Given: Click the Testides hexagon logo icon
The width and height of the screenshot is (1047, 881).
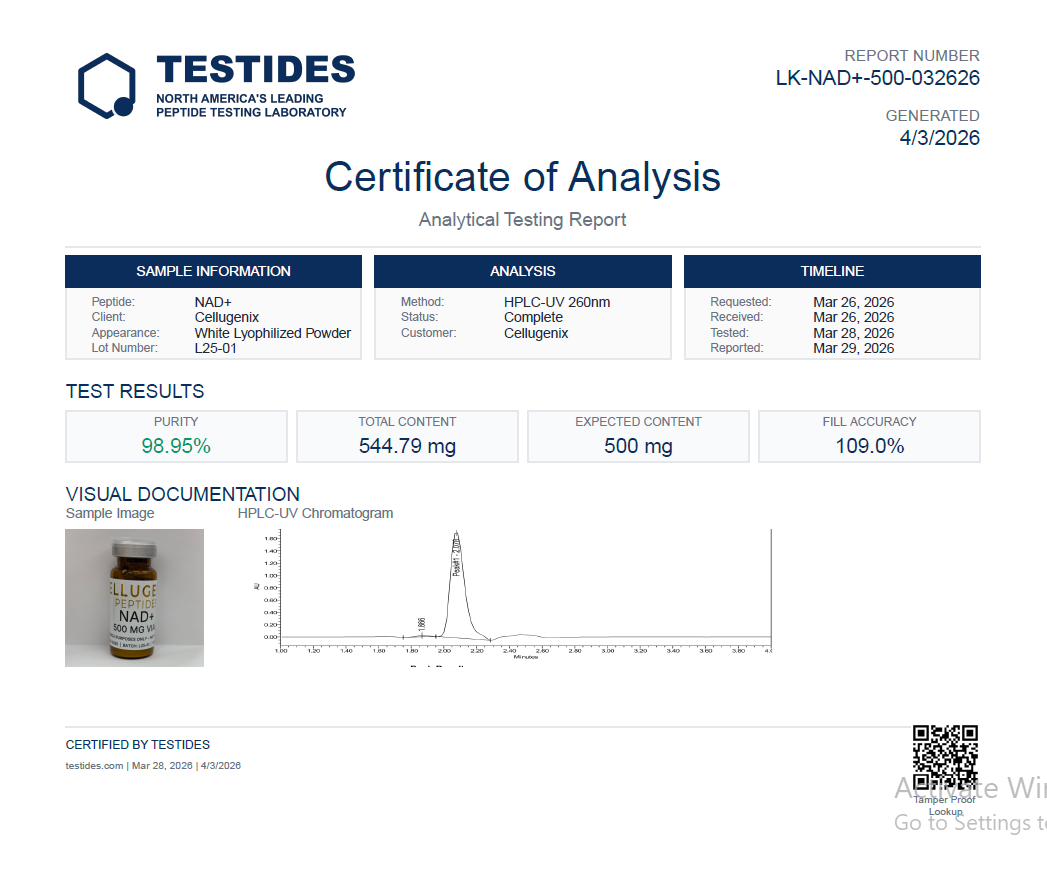Looking at the screenshot, I should click(x=107, y=86).
